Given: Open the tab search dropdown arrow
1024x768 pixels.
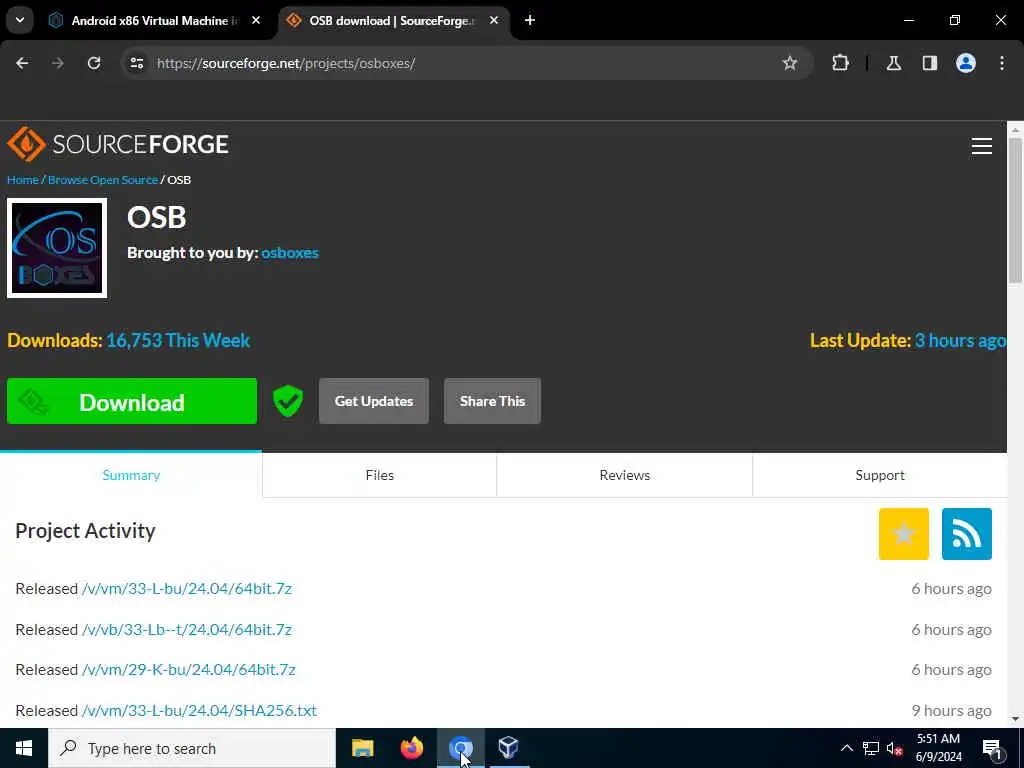Looking at the screenshot, I should pyautogui.click(x=20, y=20).
